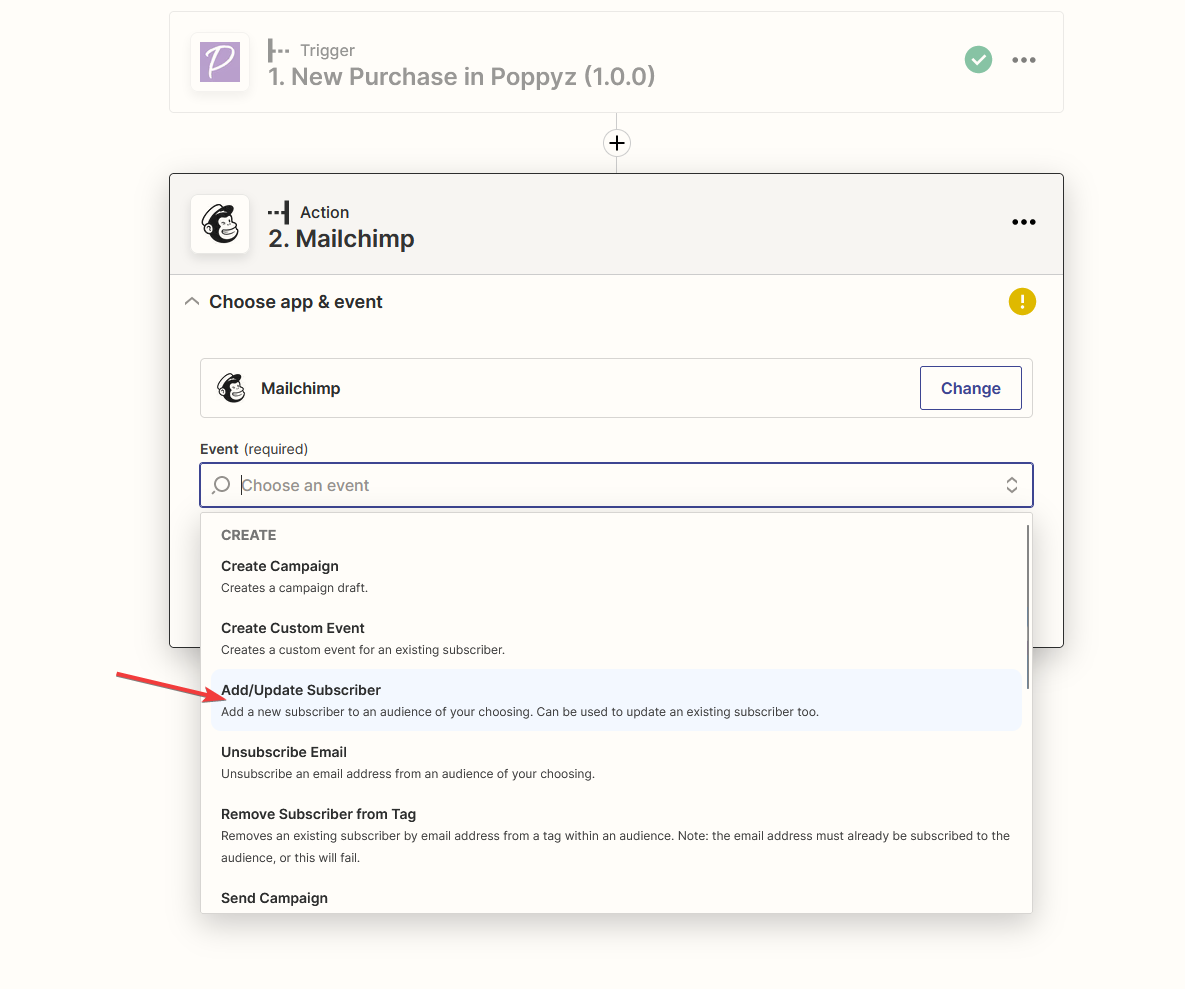Add a step with the plus button
Viewport: 1185px width, 989px height.
[x=617, y=143]
